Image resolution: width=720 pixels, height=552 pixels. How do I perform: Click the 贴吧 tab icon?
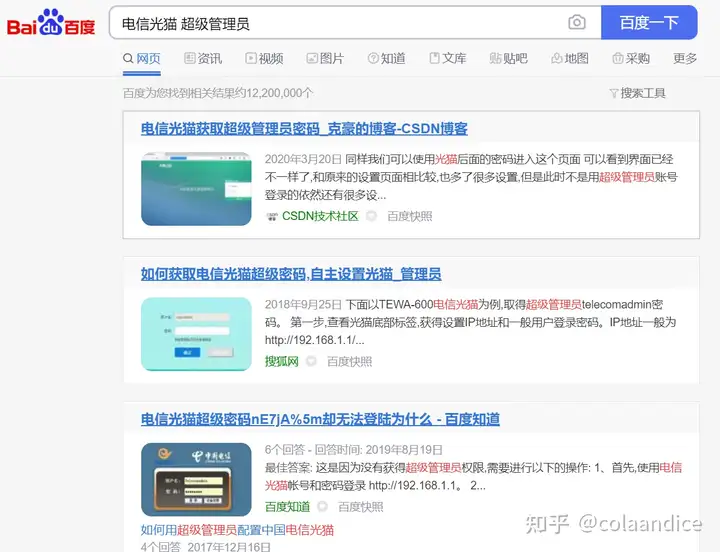[495, 58]
